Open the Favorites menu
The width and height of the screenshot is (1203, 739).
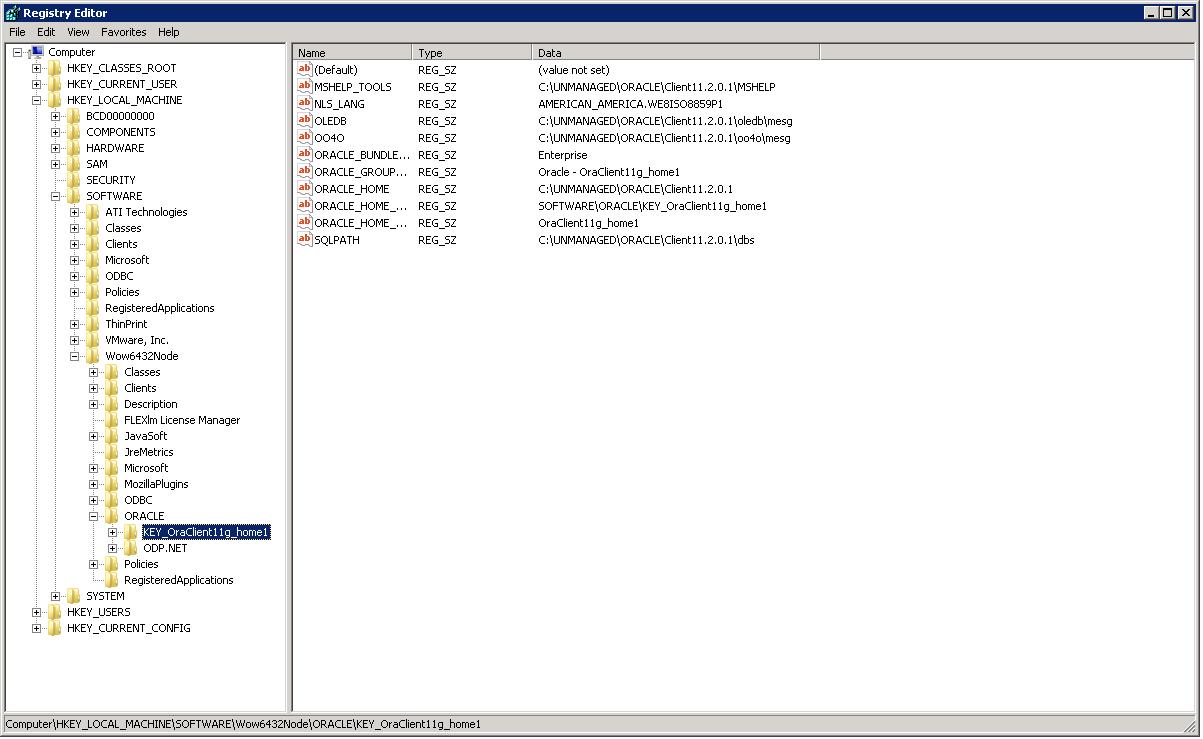[x=123, y=31]
